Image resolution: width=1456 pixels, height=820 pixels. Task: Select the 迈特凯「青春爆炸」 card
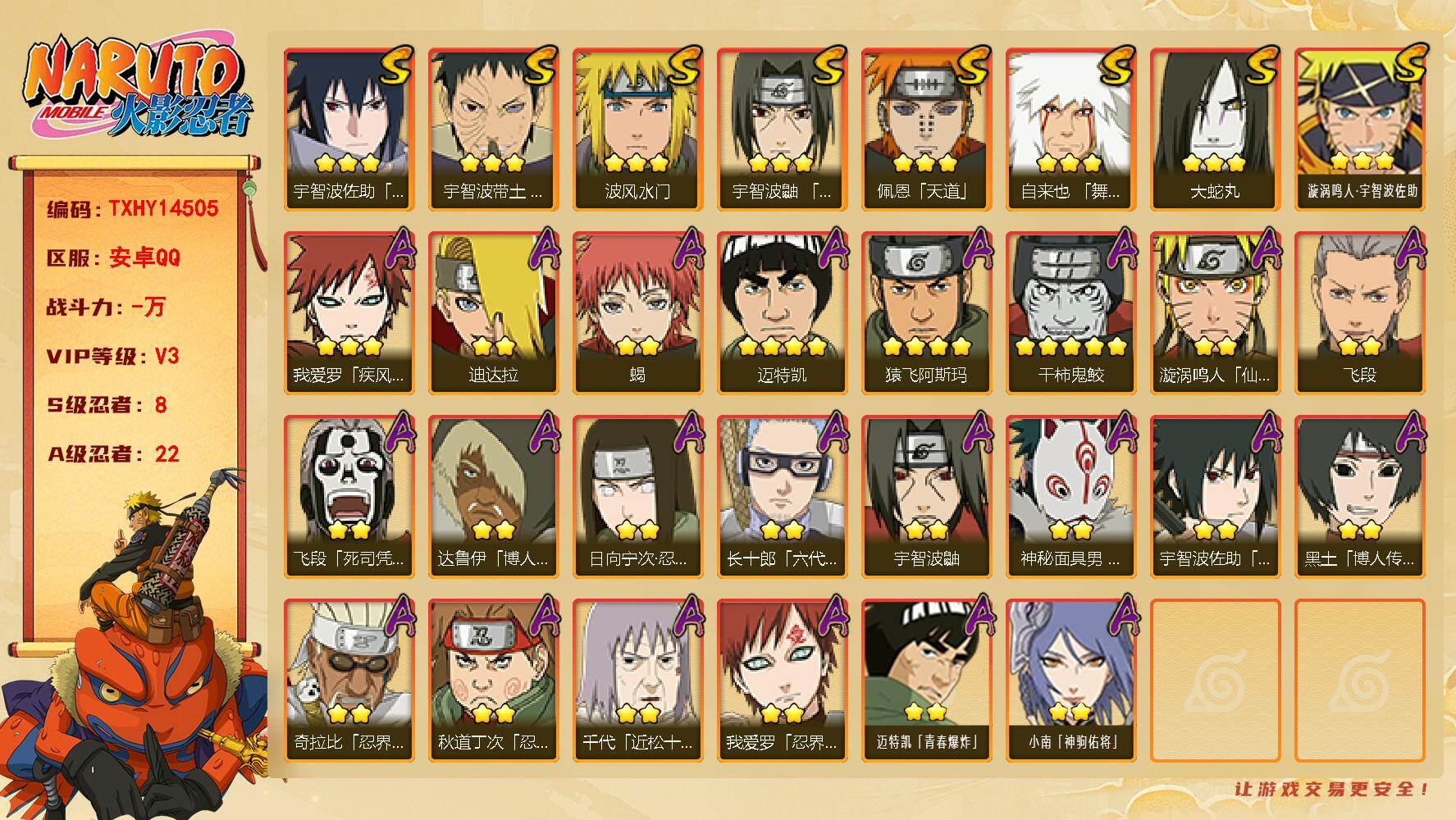(x=926, y=680)
